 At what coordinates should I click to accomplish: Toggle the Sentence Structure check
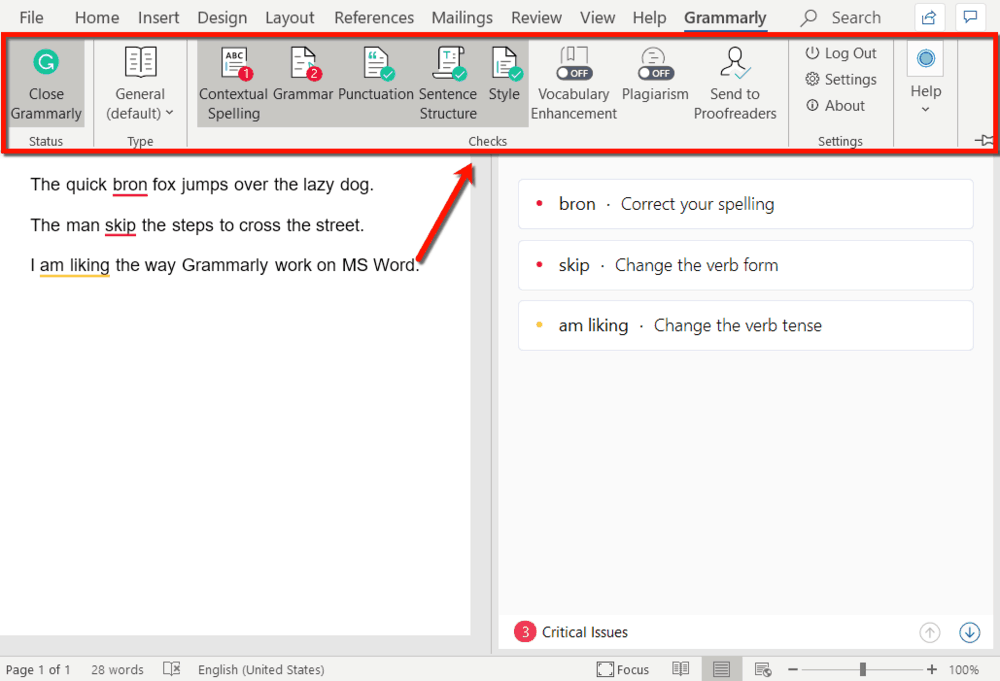[x=448, y=84]
